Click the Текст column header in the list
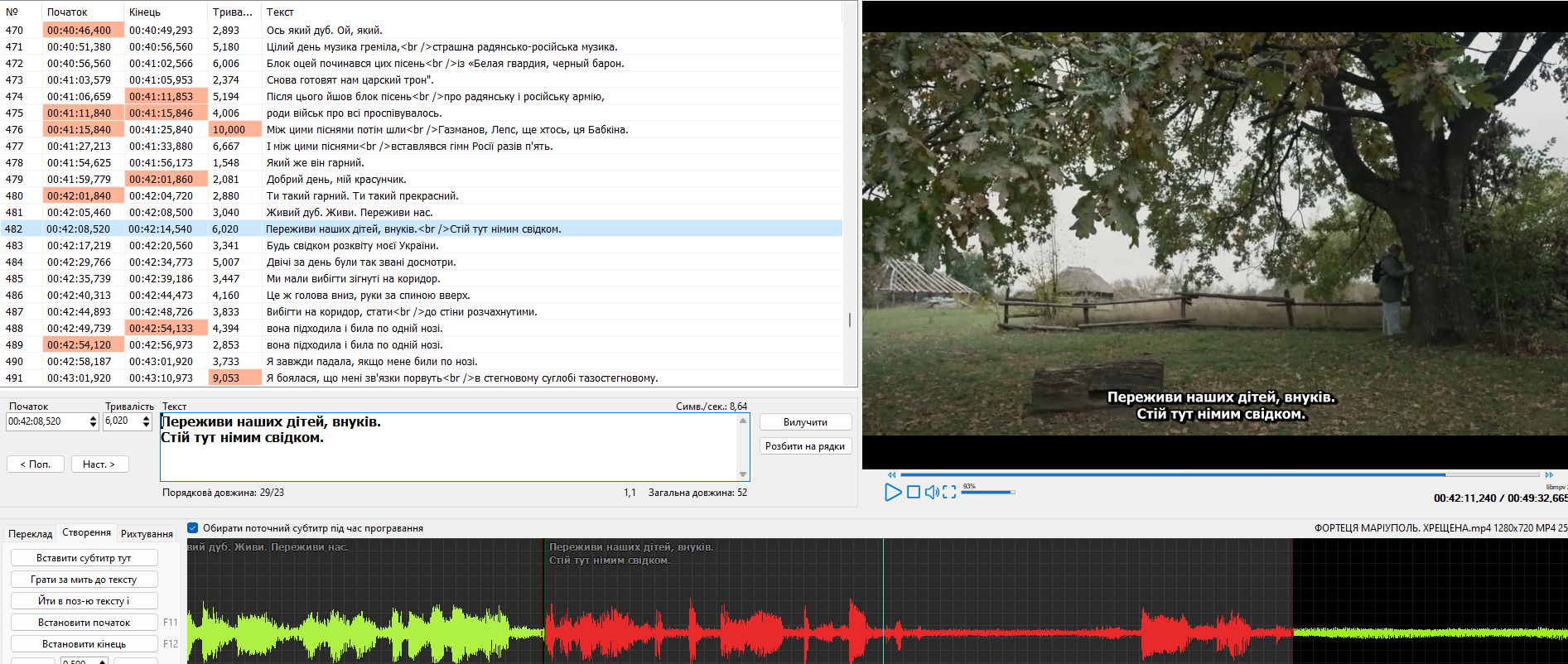 552,12
